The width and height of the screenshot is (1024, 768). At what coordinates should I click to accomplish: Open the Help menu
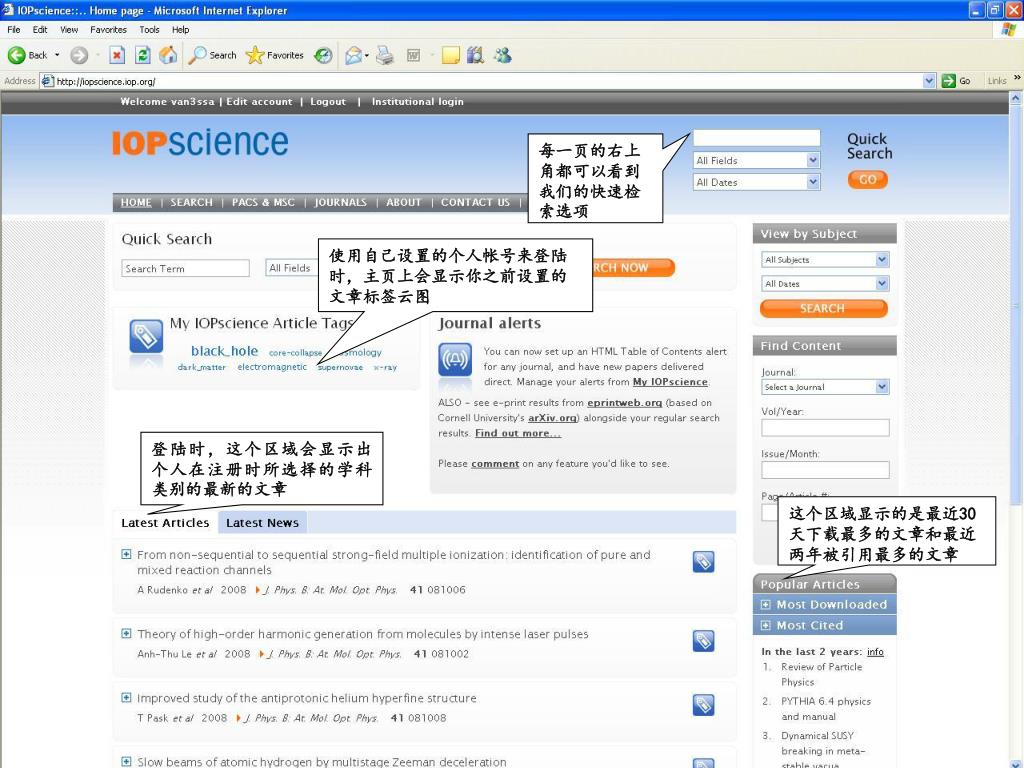pyautogui.click(x=180, y=29)
